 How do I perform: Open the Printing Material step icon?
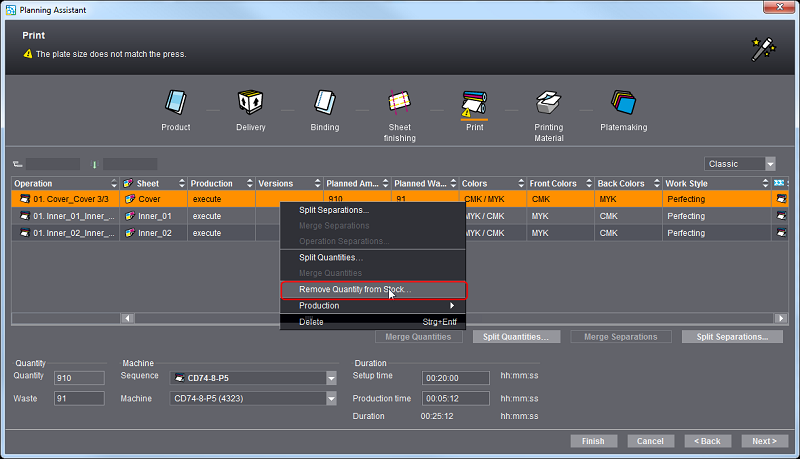[x=548, y=102]
